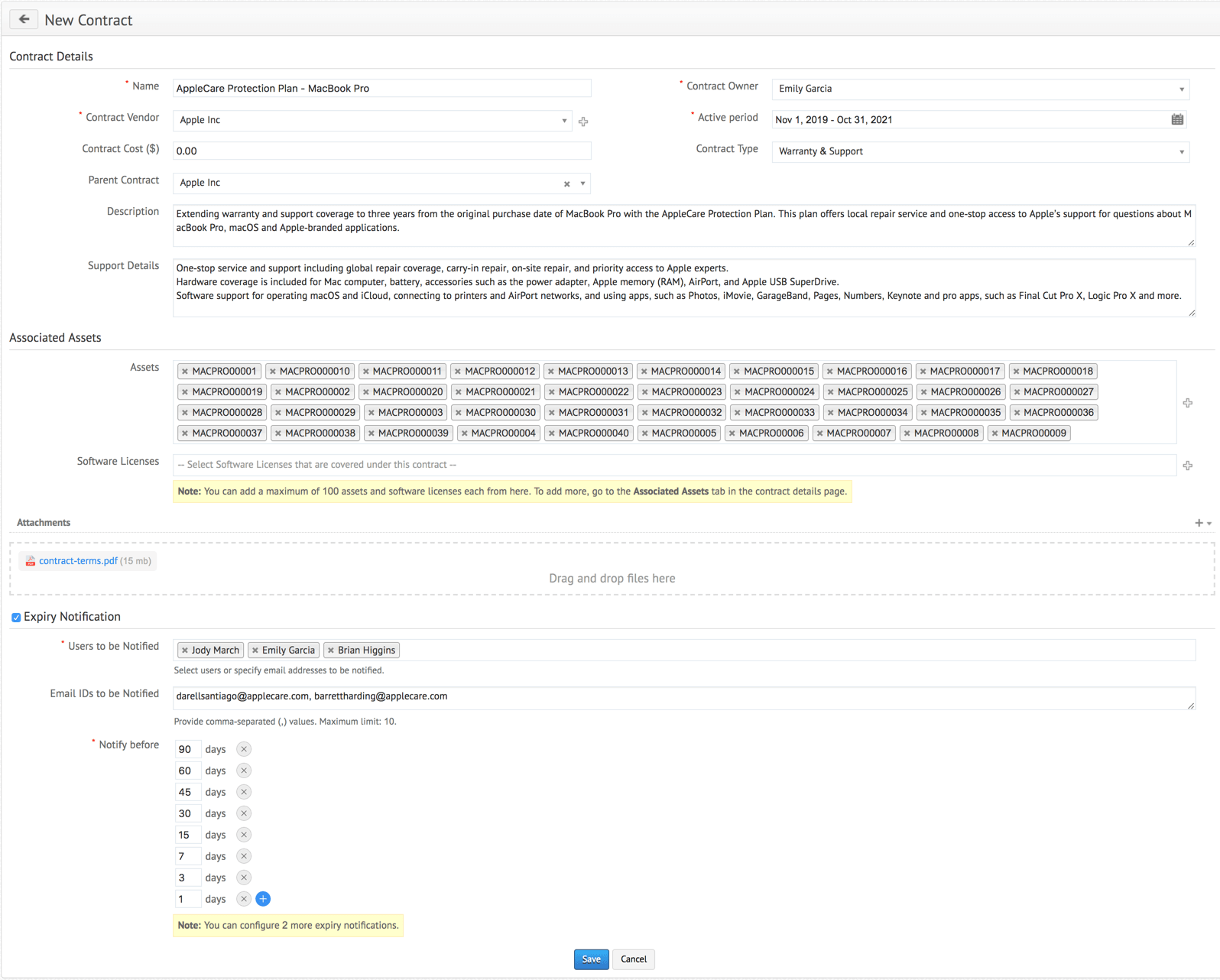Viewport: 1220px width, 980px height.
Task: Open the contract-terms.pdf attachment
Action: [x=78, y=561]
